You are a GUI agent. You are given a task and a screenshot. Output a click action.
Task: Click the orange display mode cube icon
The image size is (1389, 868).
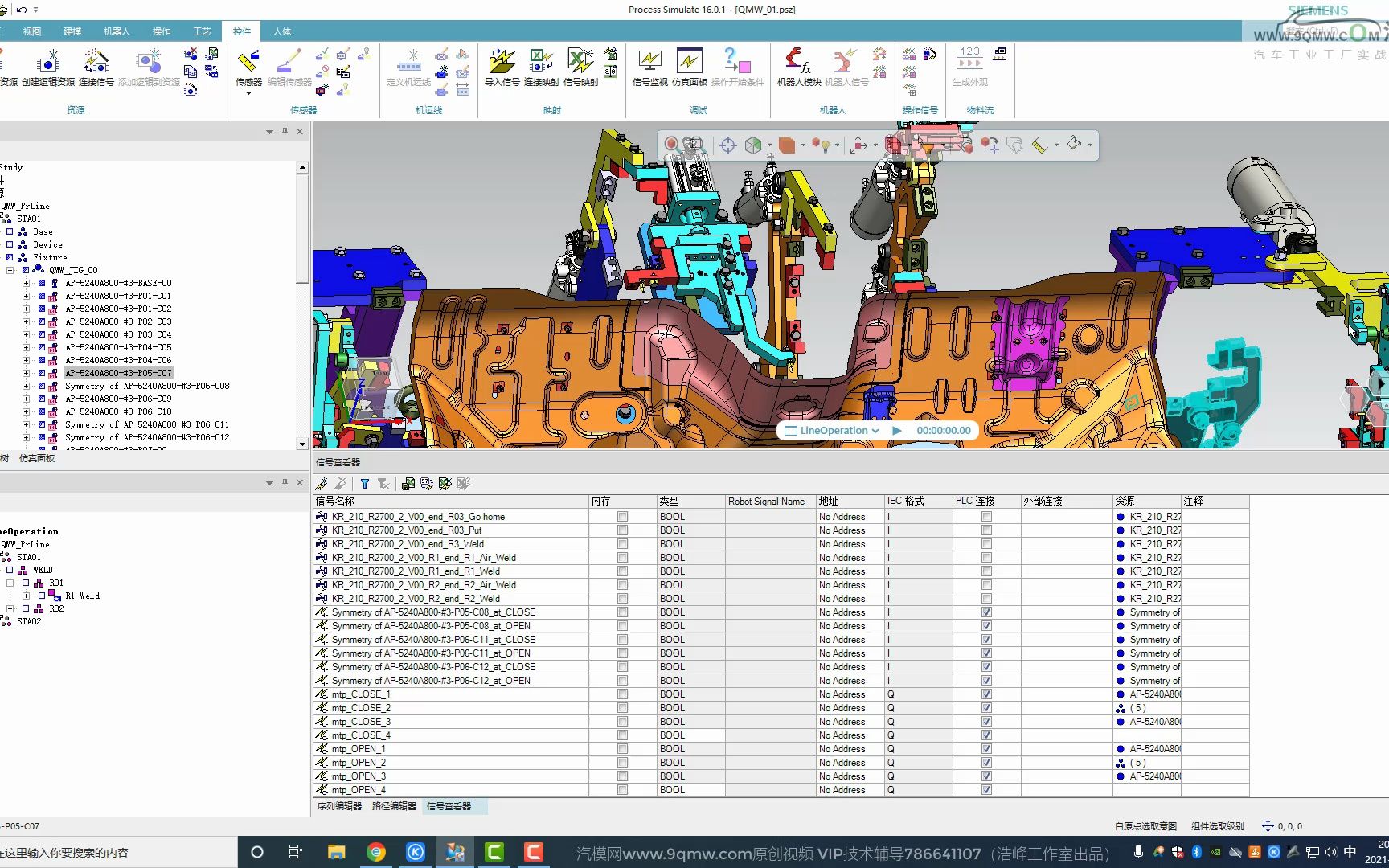(787, 145)
